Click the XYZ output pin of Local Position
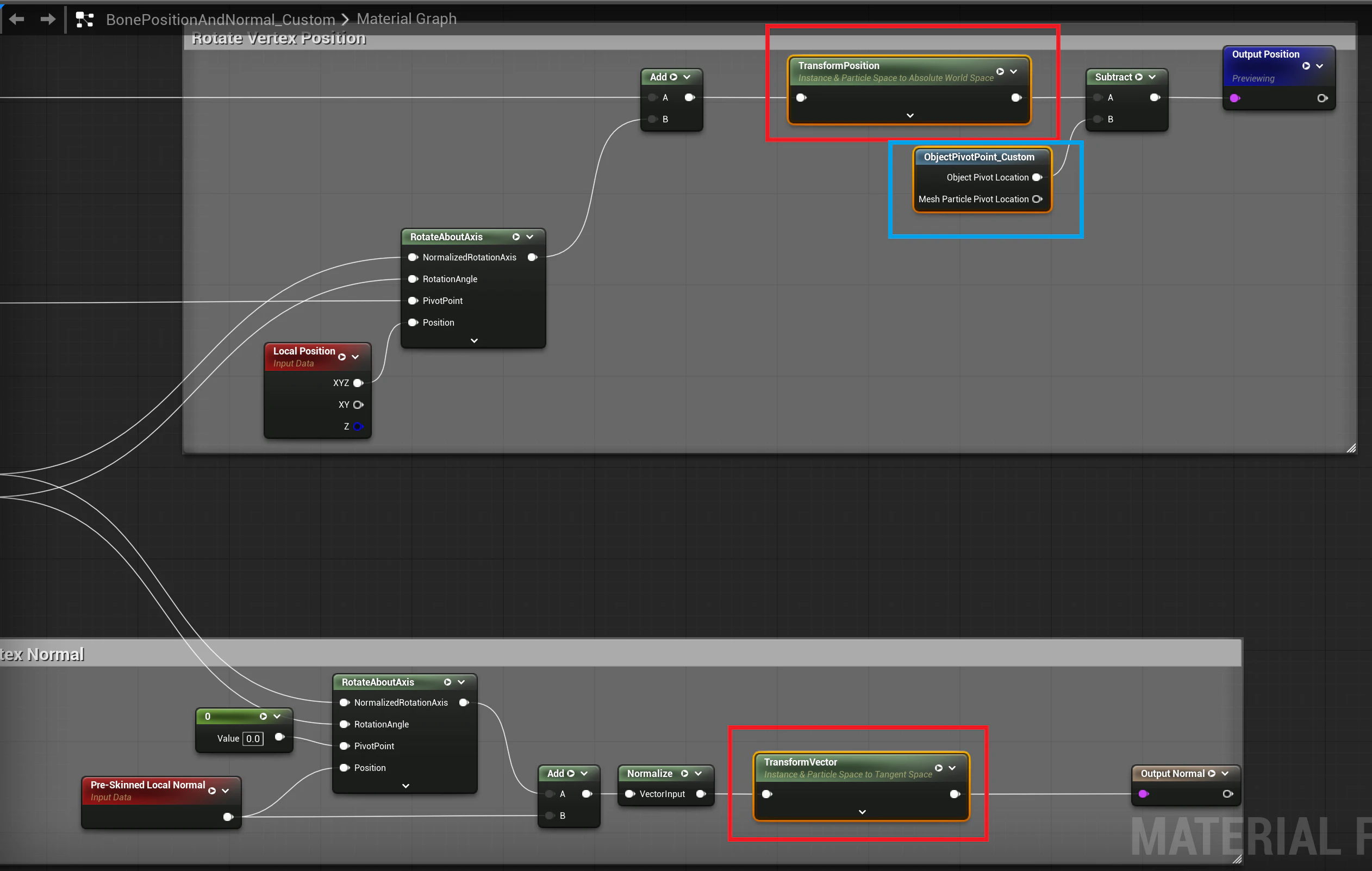This screenshot has height=871, width=1372. point(358,383)
